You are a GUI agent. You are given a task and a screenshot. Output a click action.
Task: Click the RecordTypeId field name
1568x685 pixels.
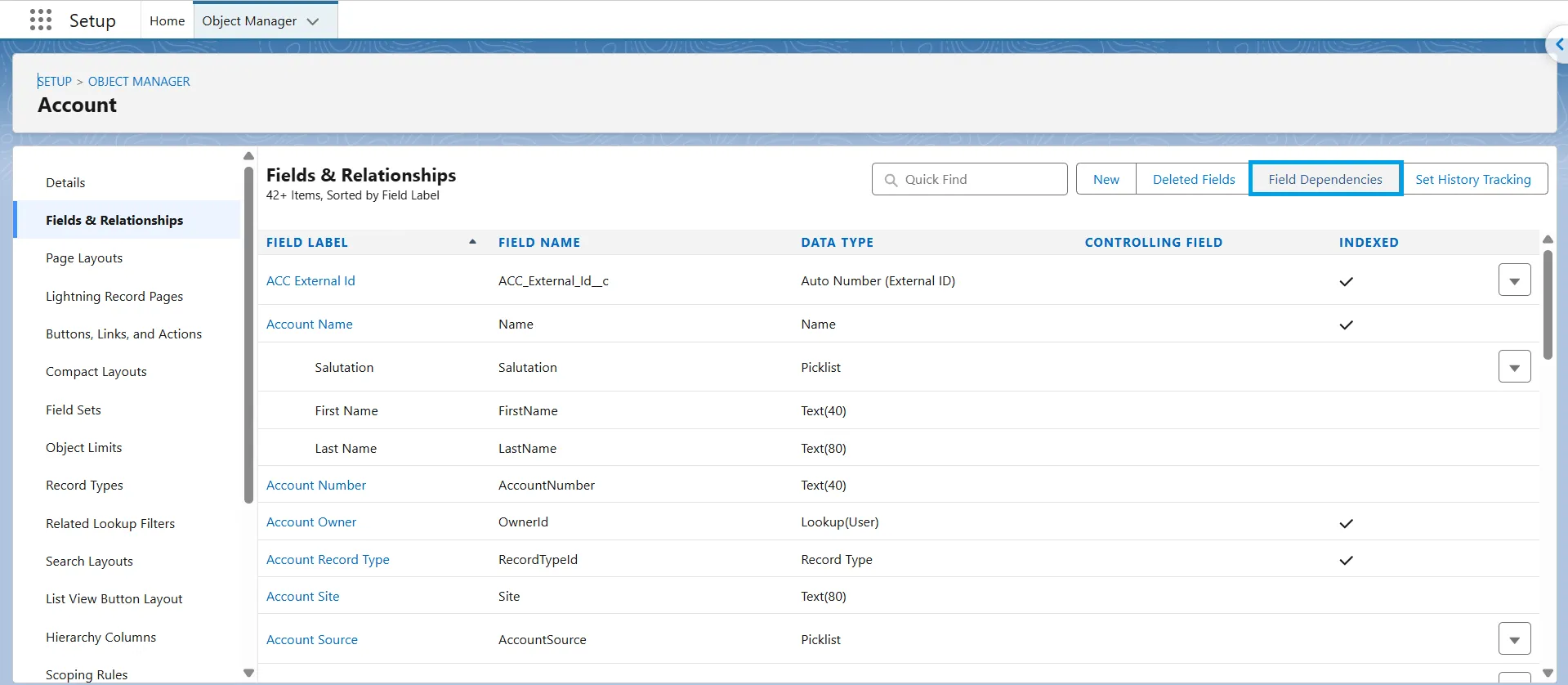pyautogui.click(x=538, y=559)
